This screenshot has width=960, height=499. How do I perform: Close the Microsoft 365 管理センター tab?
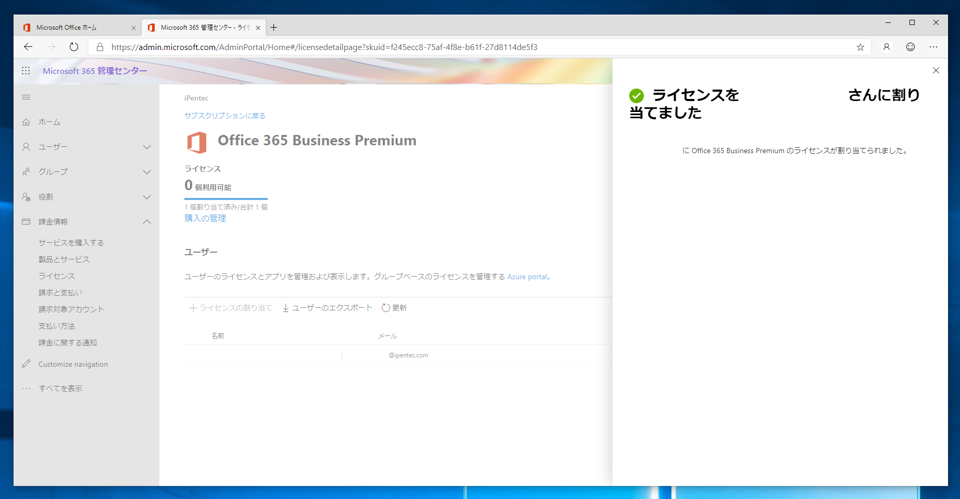[258, 28]
